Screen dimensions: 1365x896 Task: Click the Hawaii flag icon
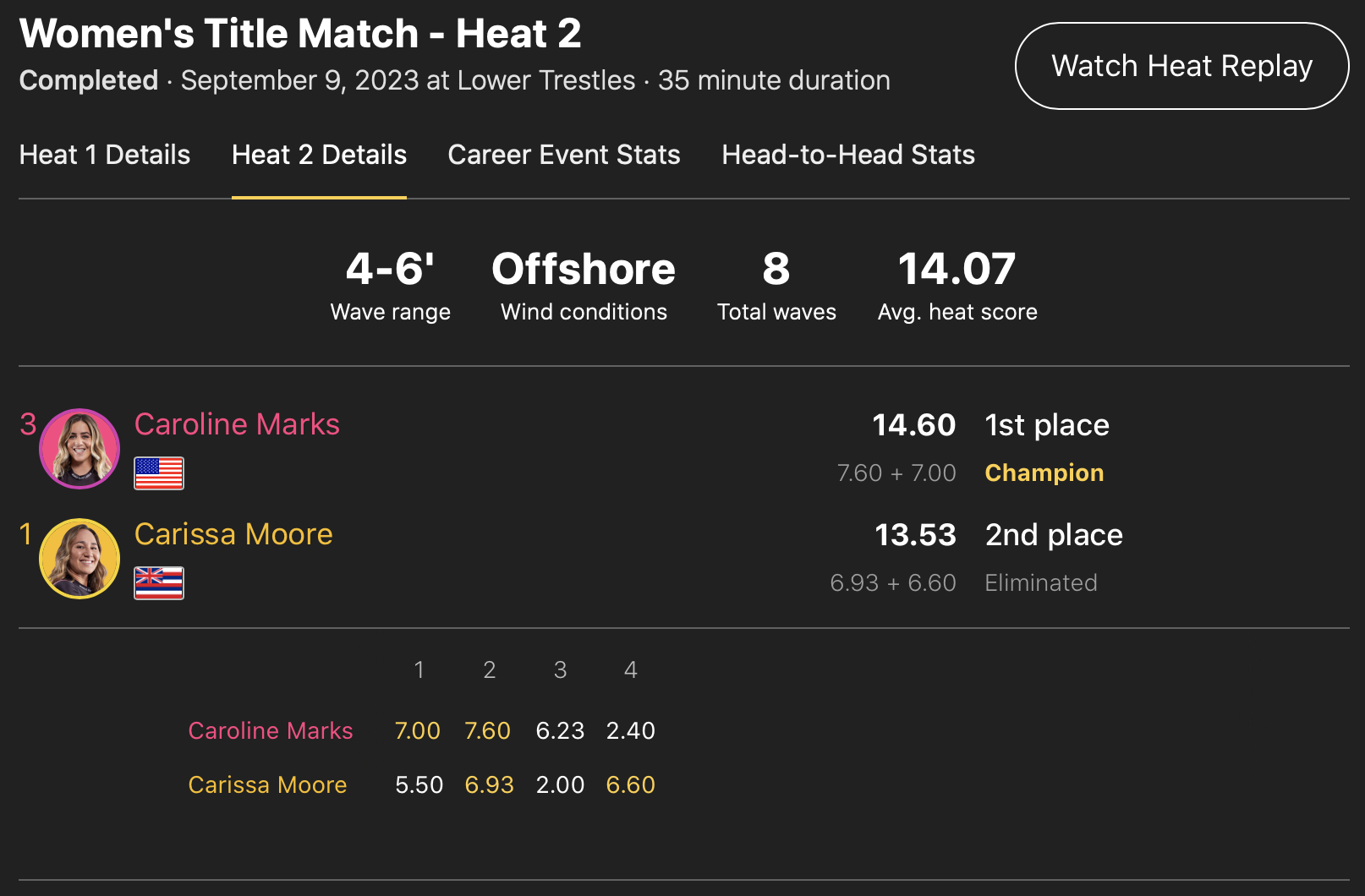(159, 583)
